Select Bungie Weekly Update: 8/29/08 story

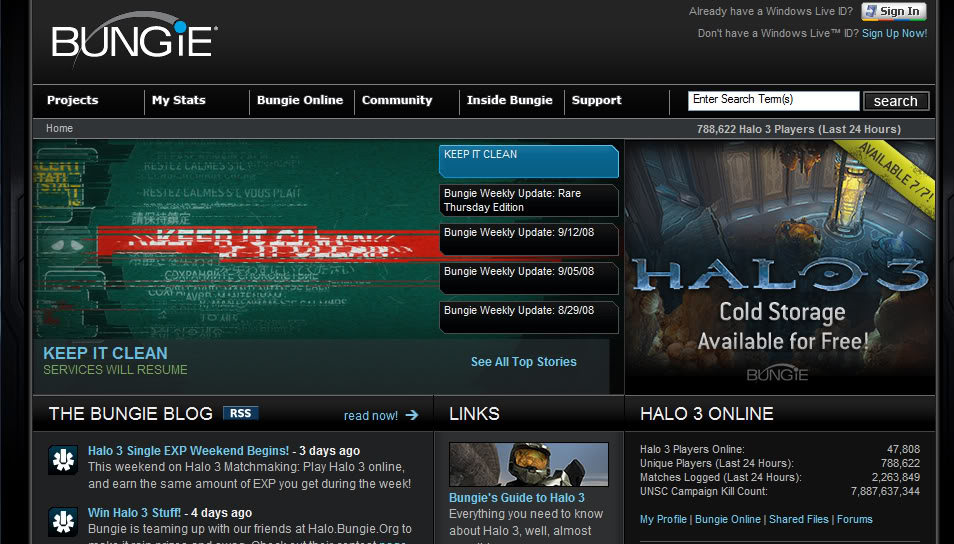pyautogui.click(x=528, y=317)
